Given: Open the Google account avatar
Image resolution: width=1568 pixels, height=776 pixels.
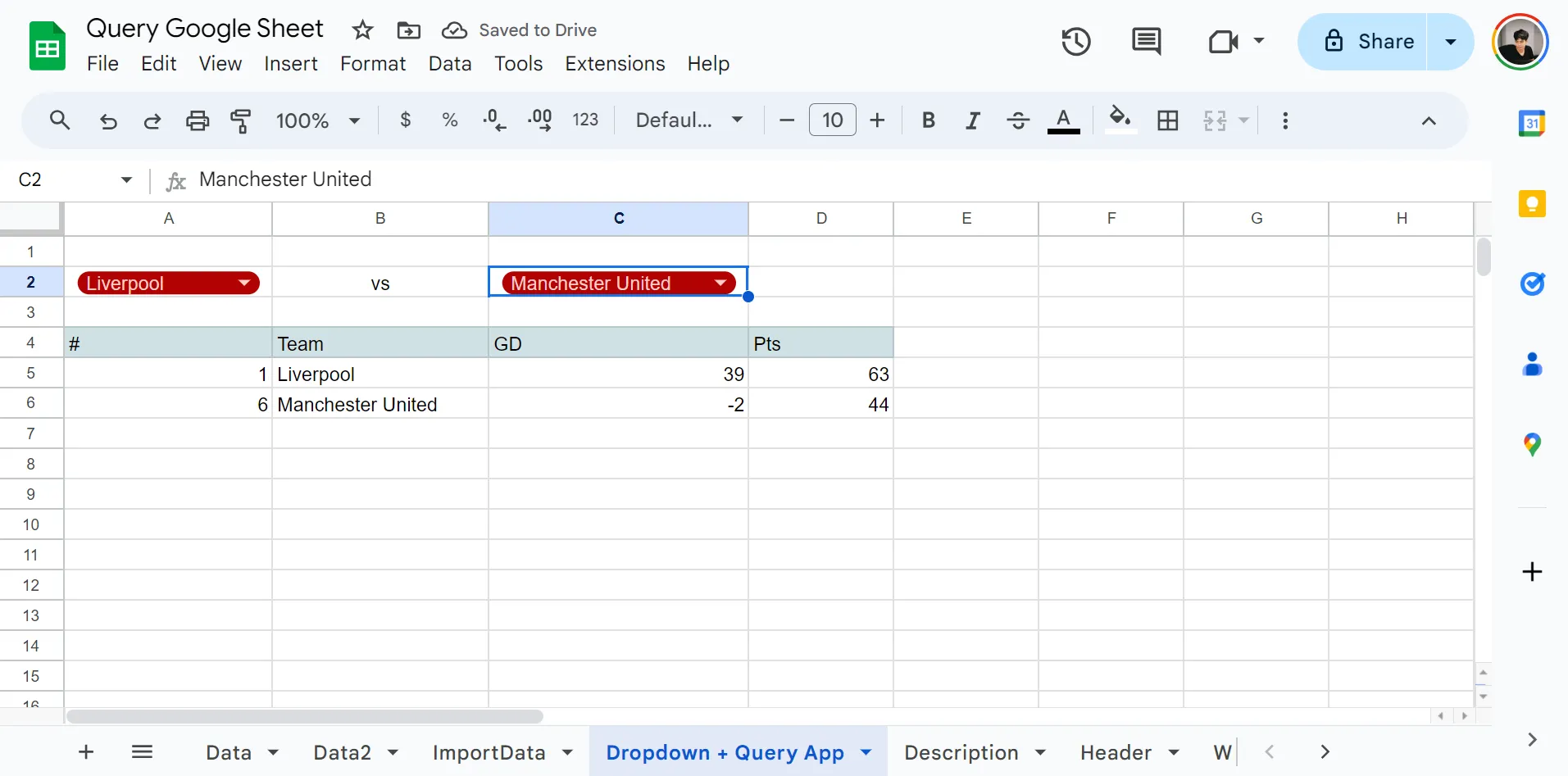Looking at the screenshot, I should (1520, 41).
